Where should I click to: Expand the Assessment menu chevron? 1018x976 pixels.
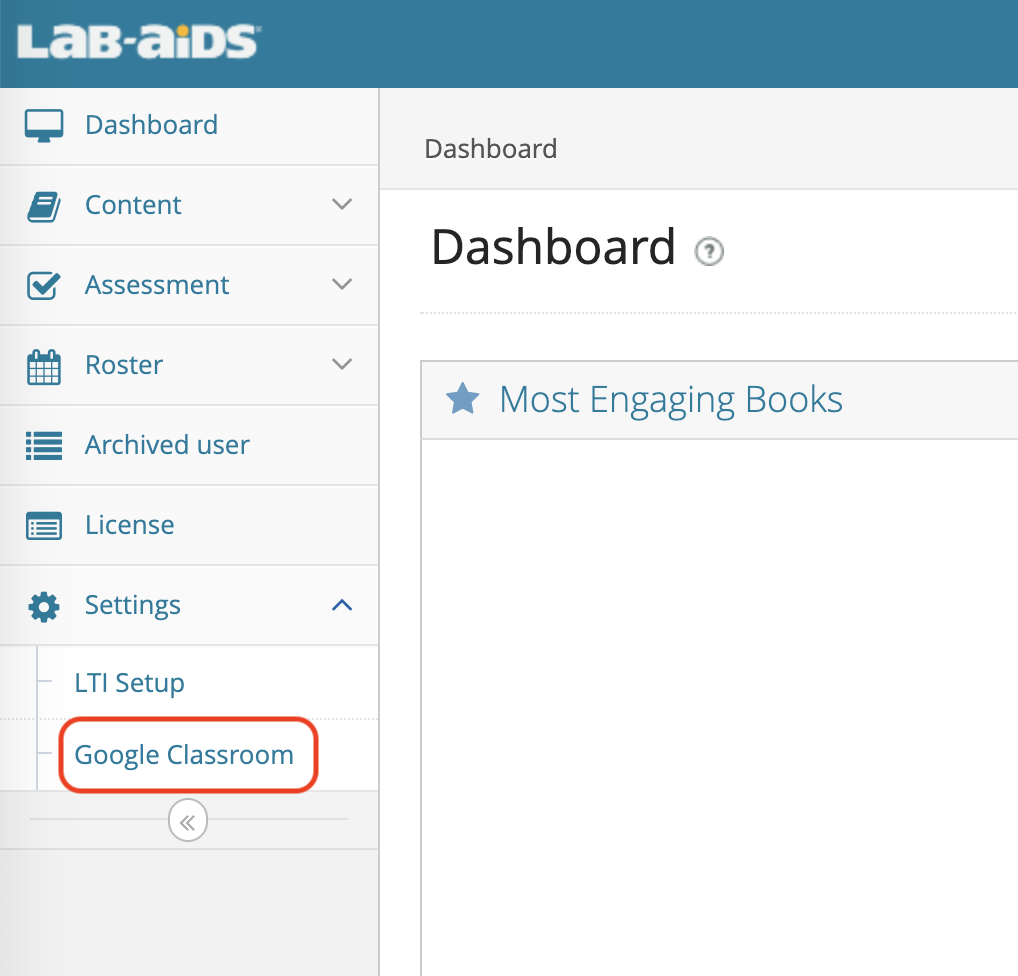click(341, 284)
